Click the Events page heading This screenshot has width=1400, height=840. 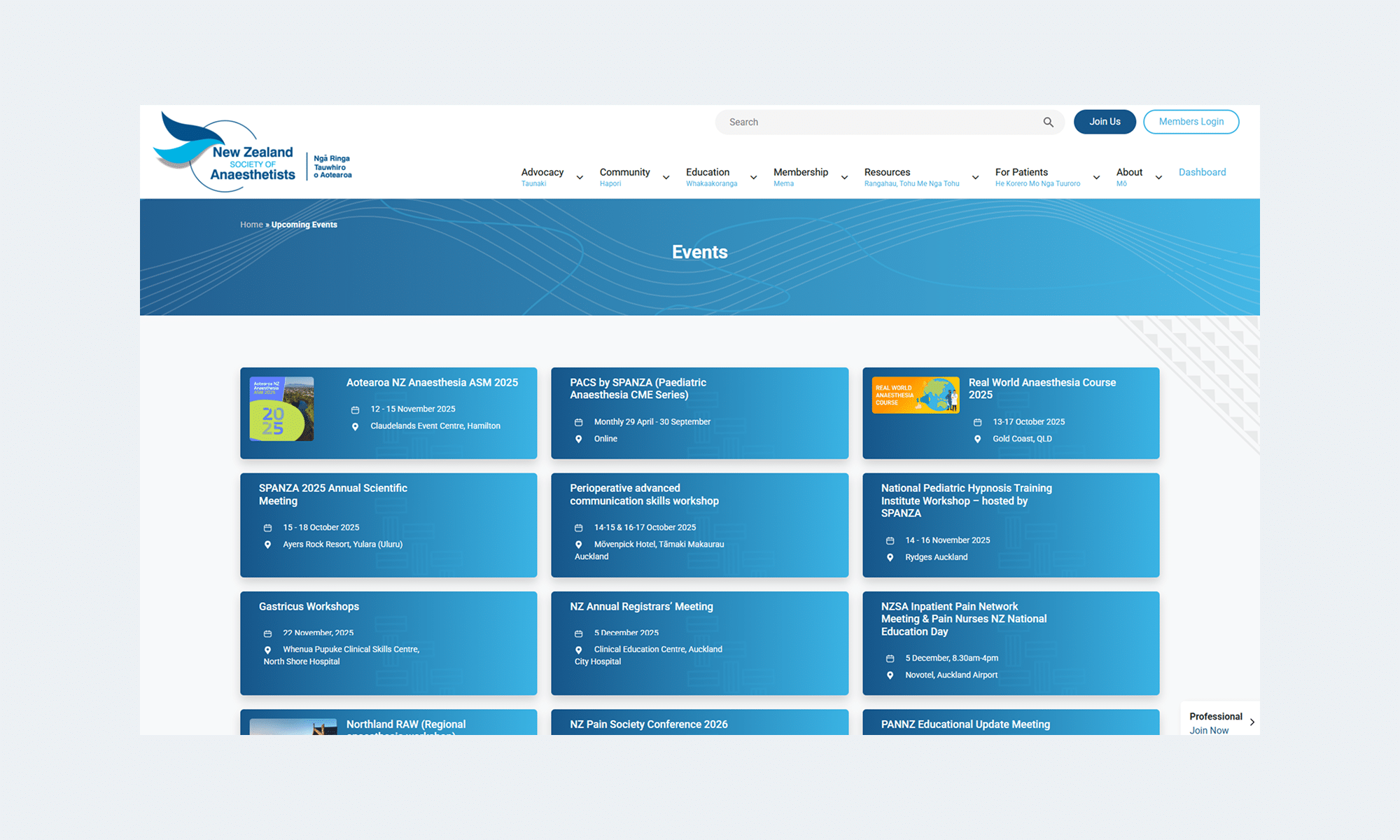[x=700, y=252]
